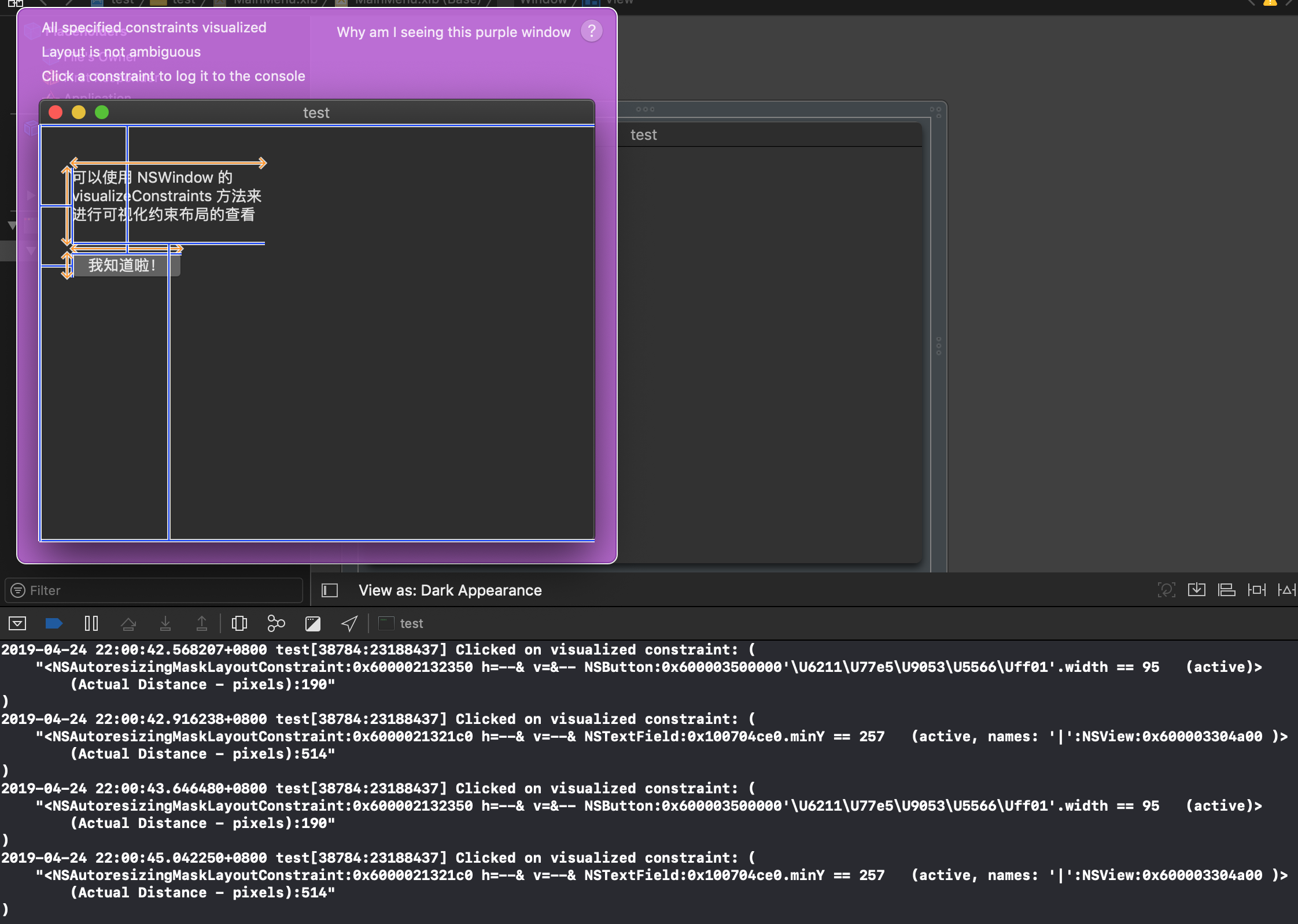The height and width of the screenshot is (924, 1298).
Task: Pause program execution
Action: coord(91,623)
